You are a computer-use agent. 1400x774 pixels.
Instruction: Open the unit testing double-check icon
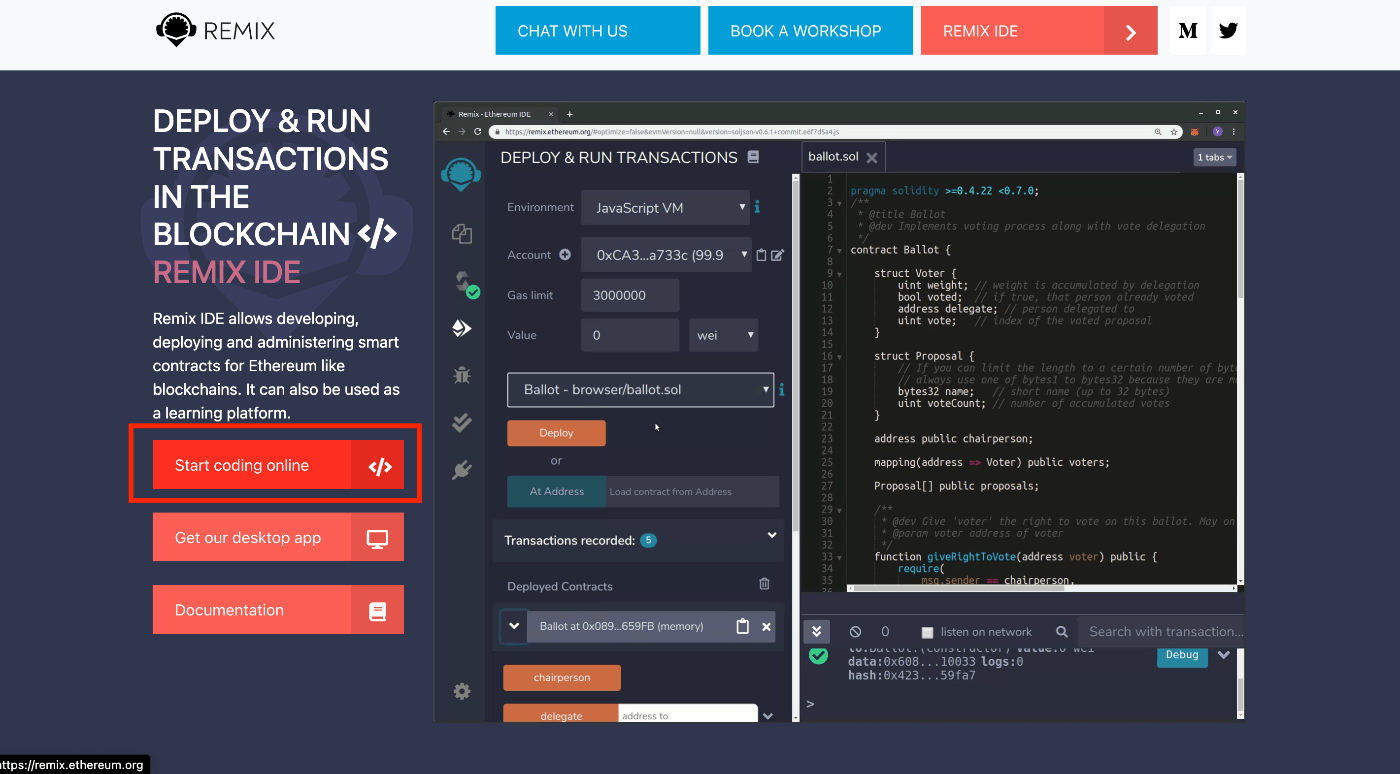pyautogui.click(x=461, y=423)
